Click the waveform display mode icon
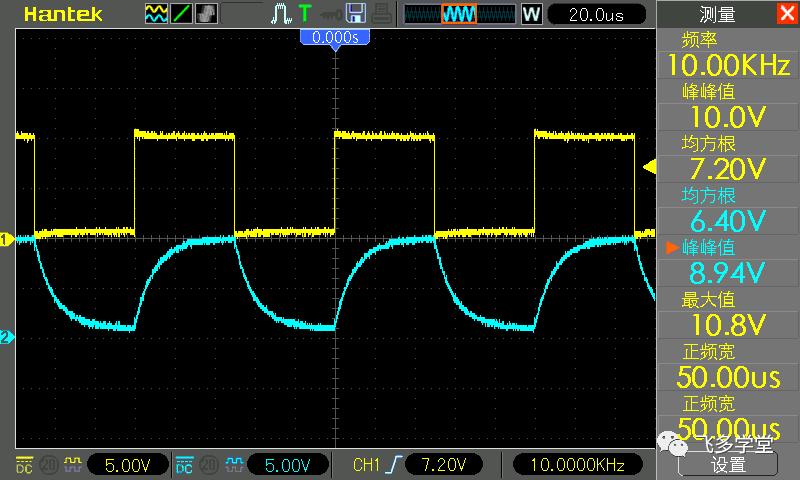 click(156, 14)
